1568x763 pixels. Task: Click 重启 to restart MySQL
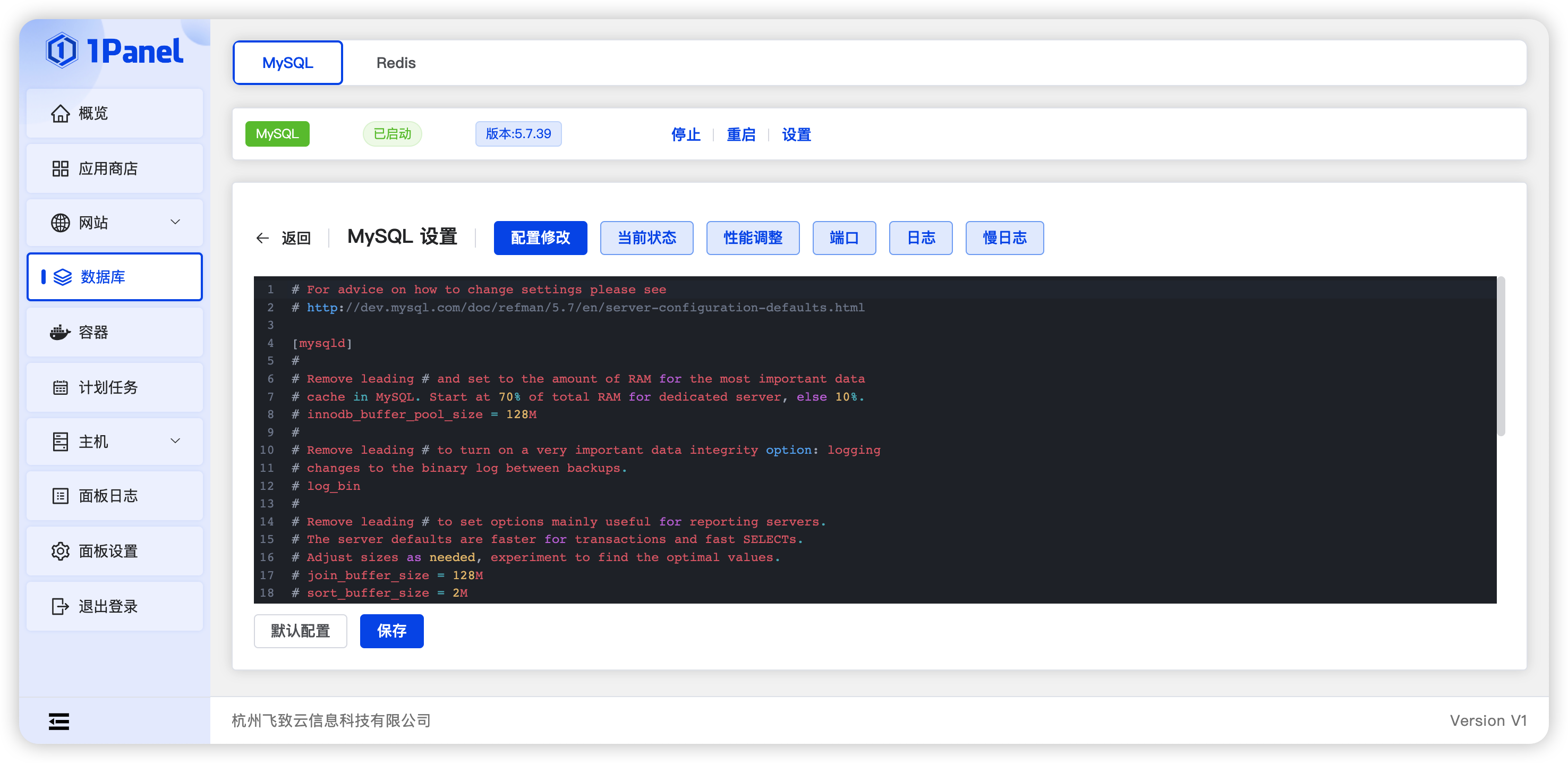[x=741, y=134]
